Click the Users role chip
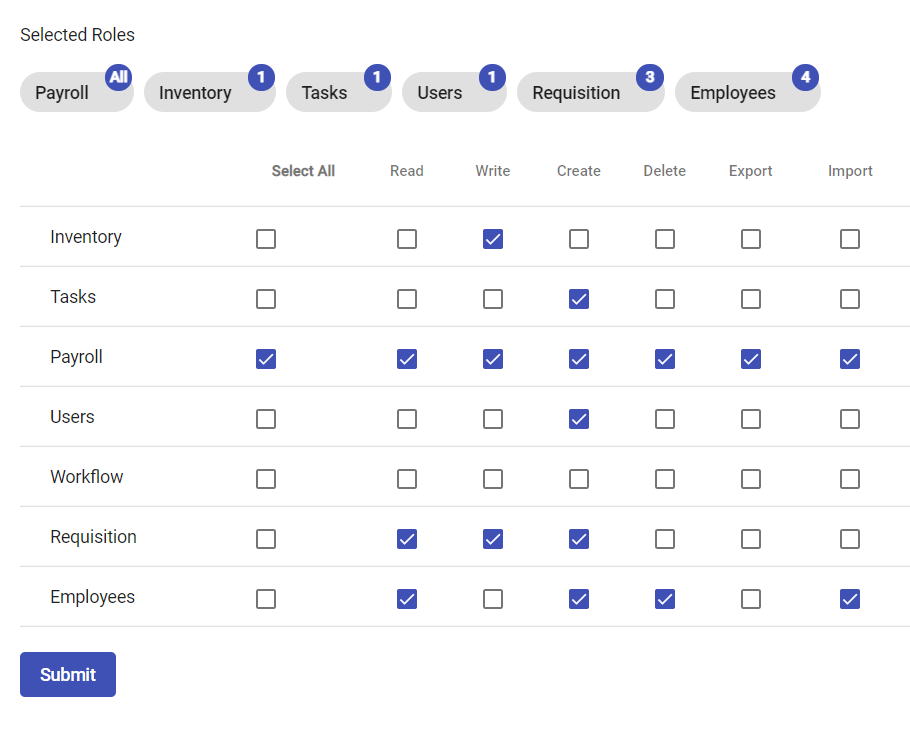910x739 pixels. pyautogui.click(x=440, y=93)
